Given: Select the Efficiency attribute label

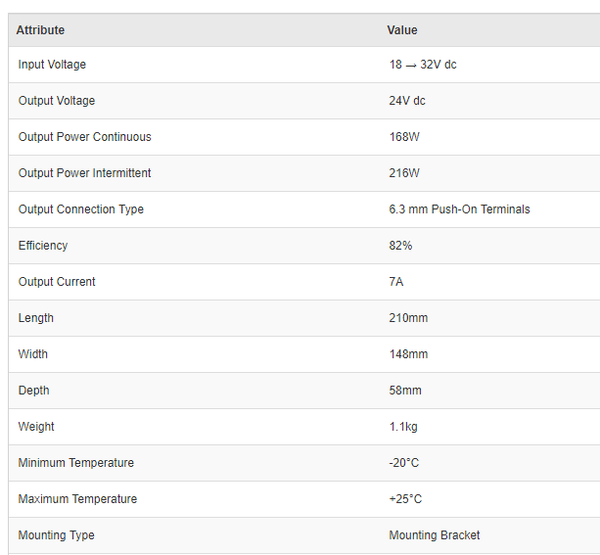Looking at the screenshot, I should tap(43, 245).
